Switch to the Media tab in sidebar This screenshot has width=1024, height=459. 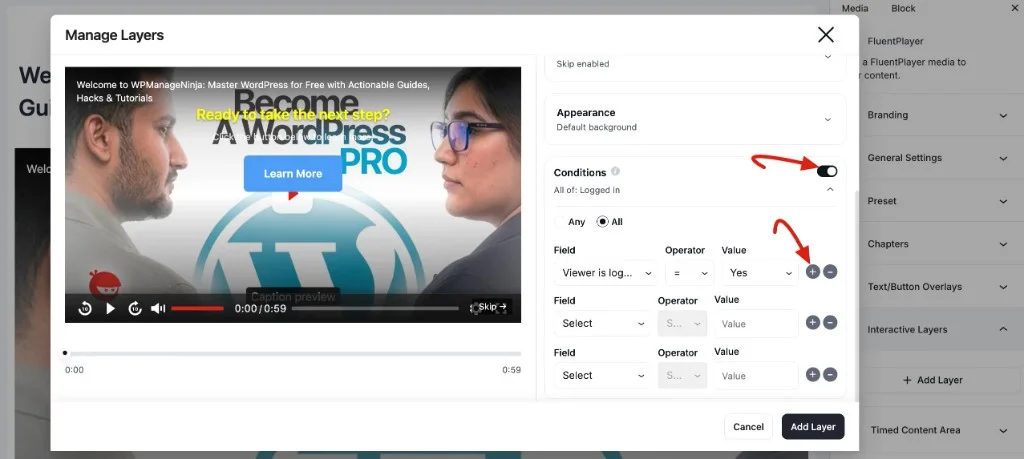point(855,8)
